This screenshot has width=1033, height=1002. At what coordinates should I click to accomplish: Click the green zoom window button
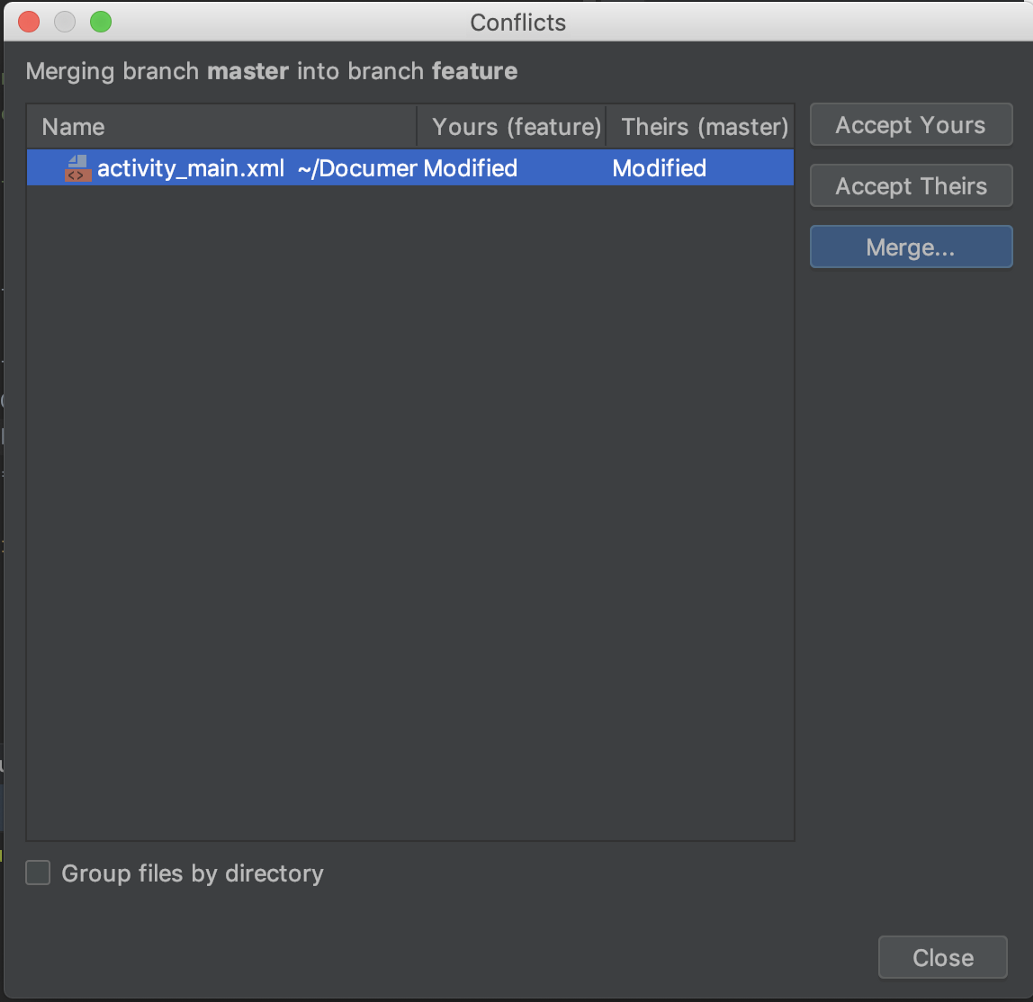pos(101,21)
